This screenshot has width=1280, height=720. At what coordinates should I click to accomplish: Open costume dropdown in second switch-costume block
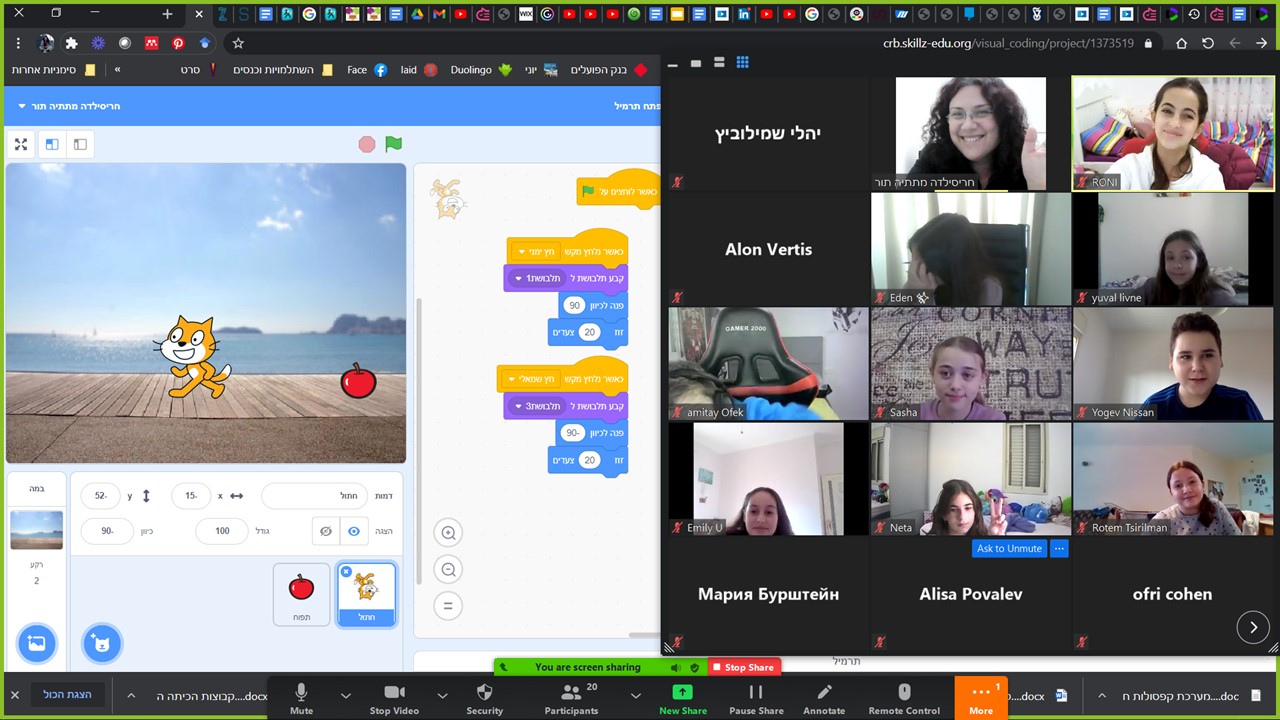click(x=539, y=406)
